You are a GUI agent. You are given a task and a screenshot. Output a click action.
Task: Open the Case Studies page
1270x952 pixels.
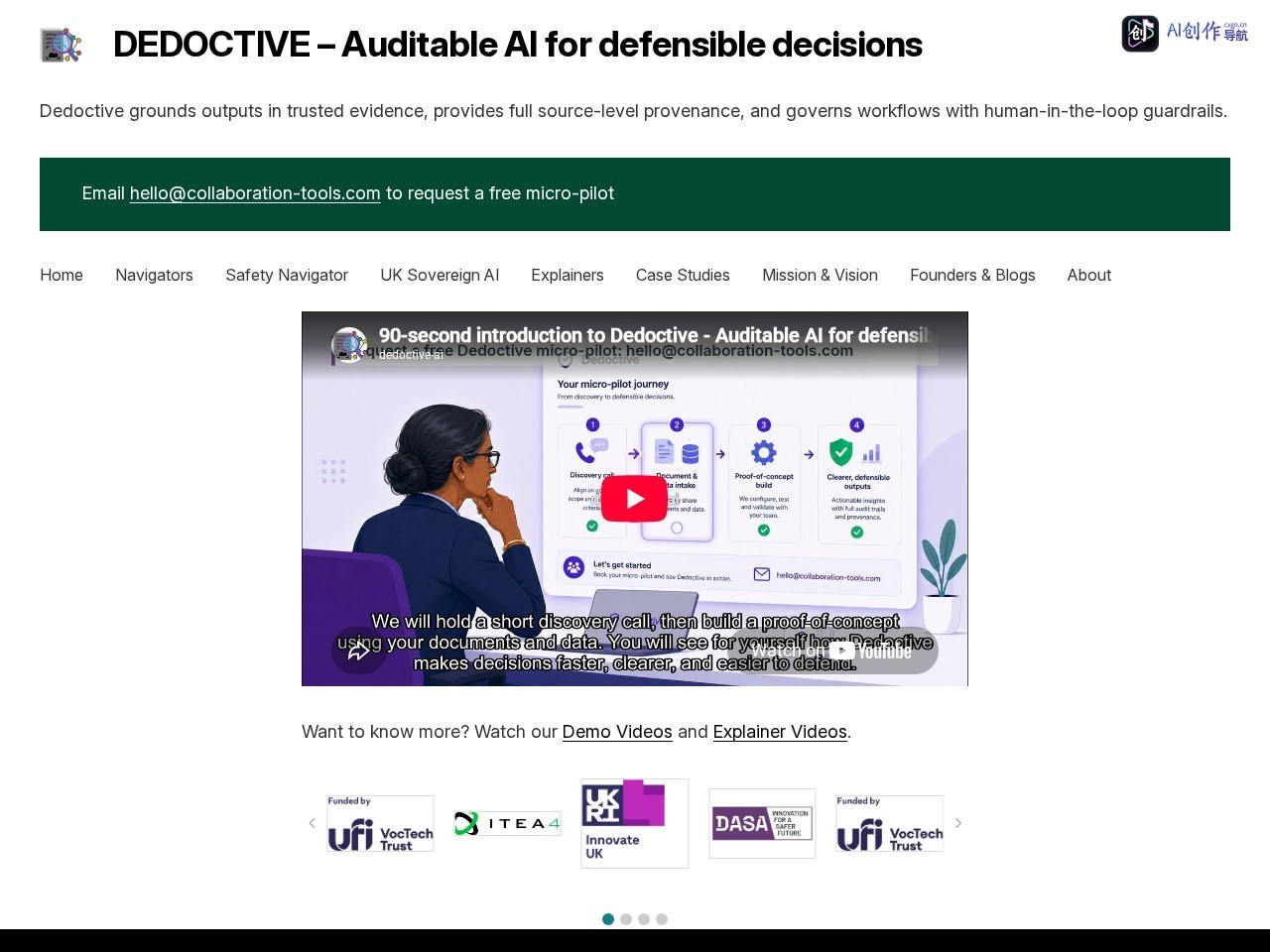[x=683, y=275]
